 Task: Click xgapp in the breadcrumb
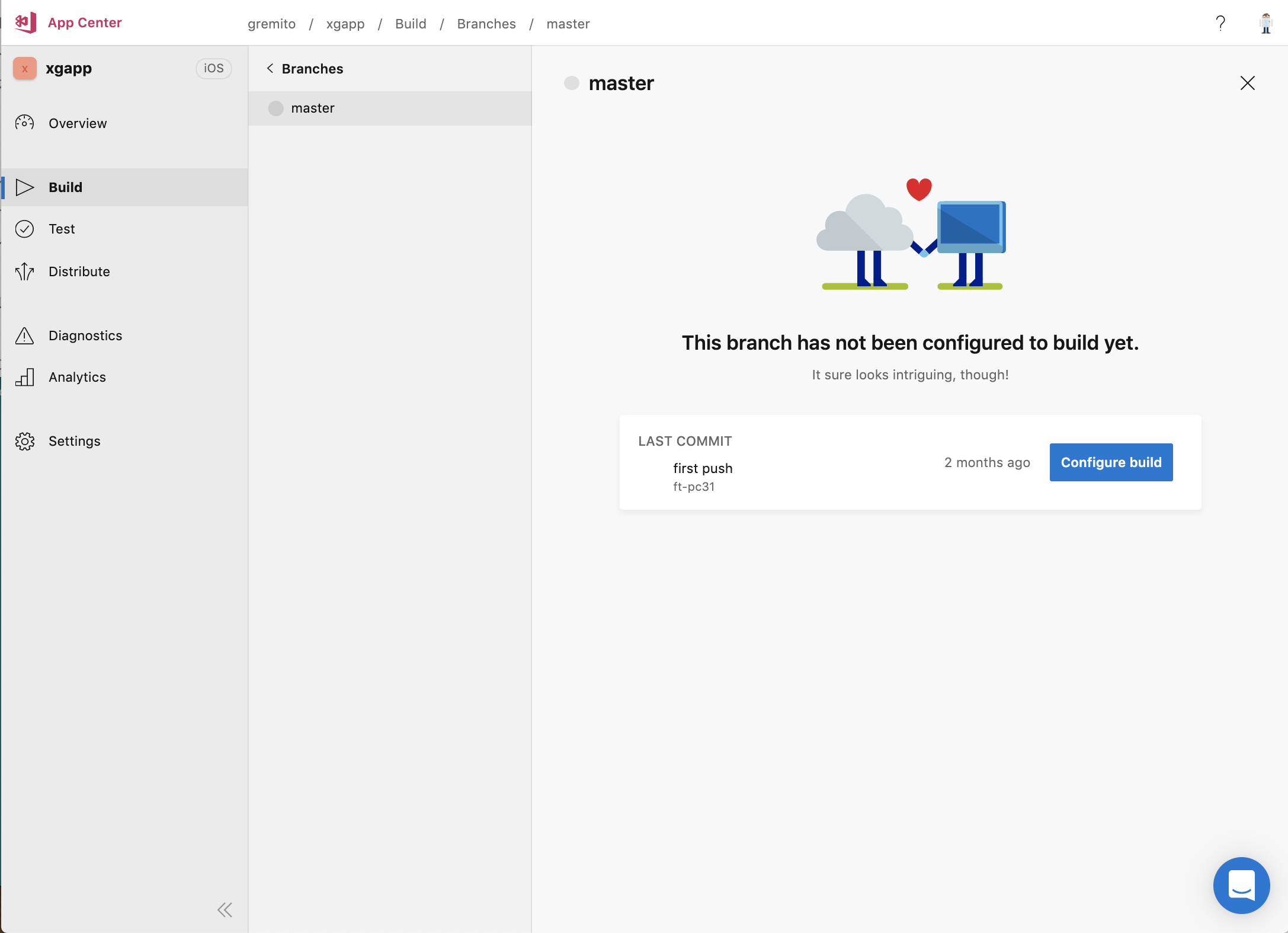345,24
